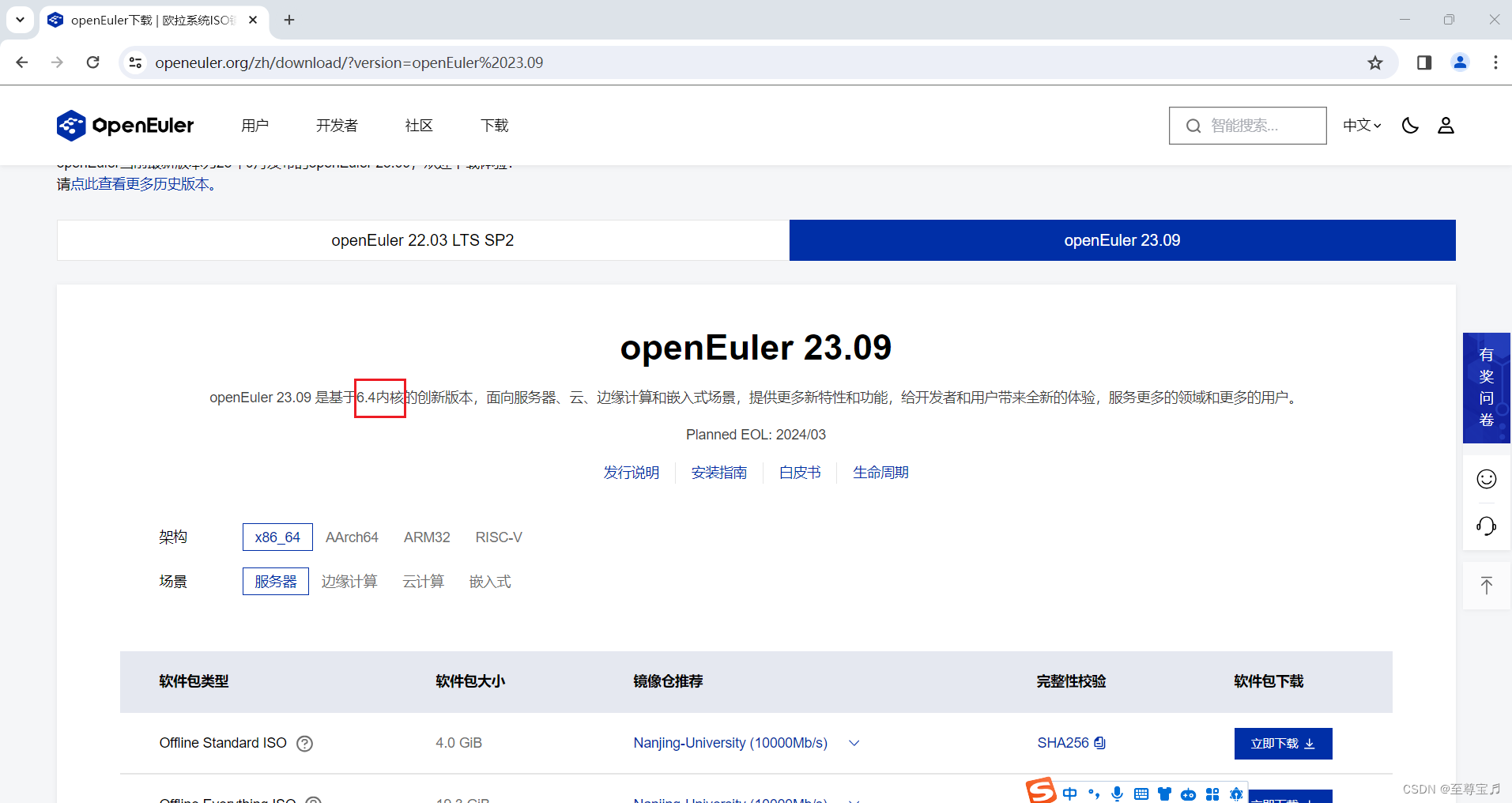The height and width of the screenshot is (803, 1512).
Task: Open the 用户 navigation menu
Action: (255, 126)
